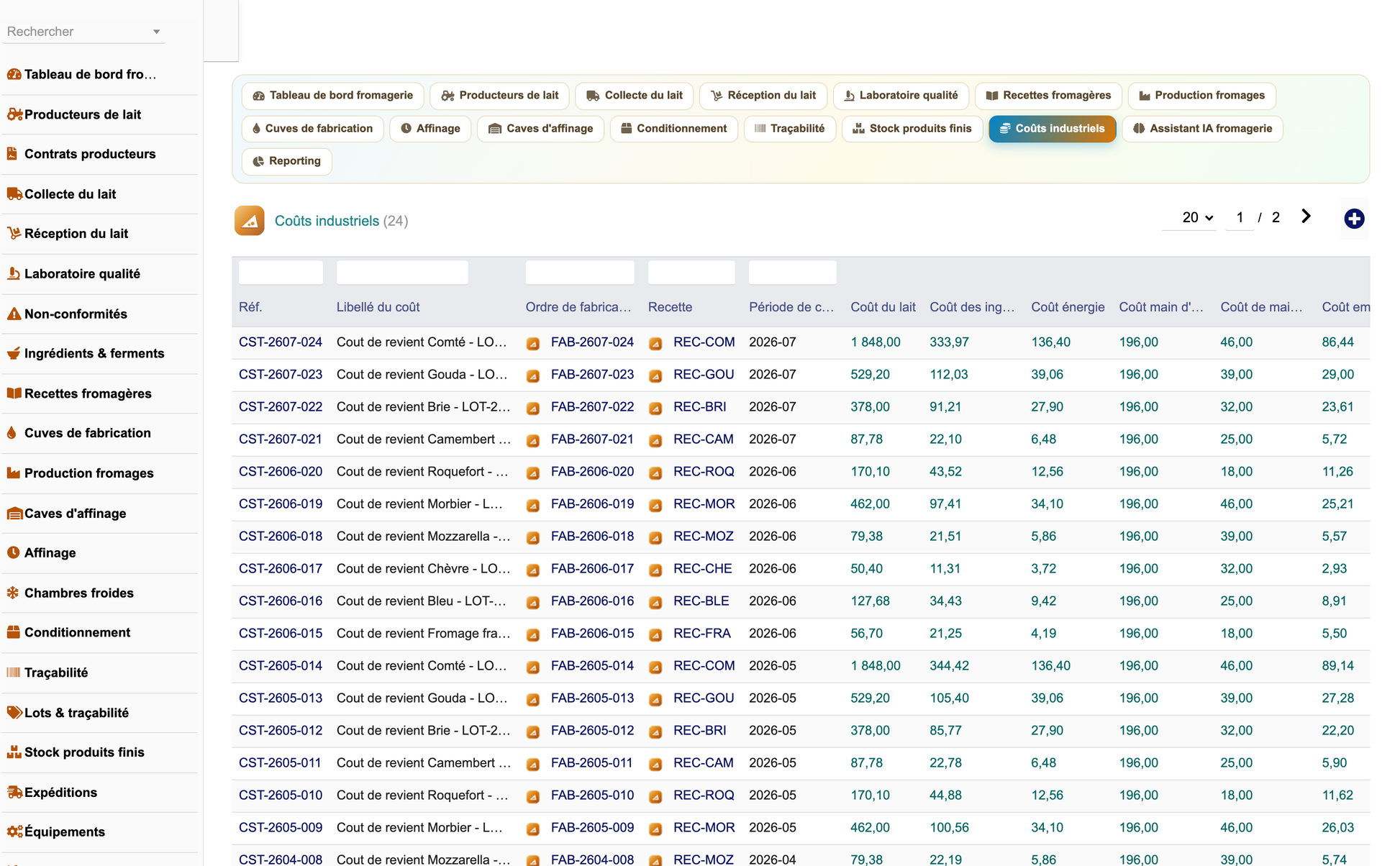
Task: Open record link CST-2606-020
Action: point(281,472)
